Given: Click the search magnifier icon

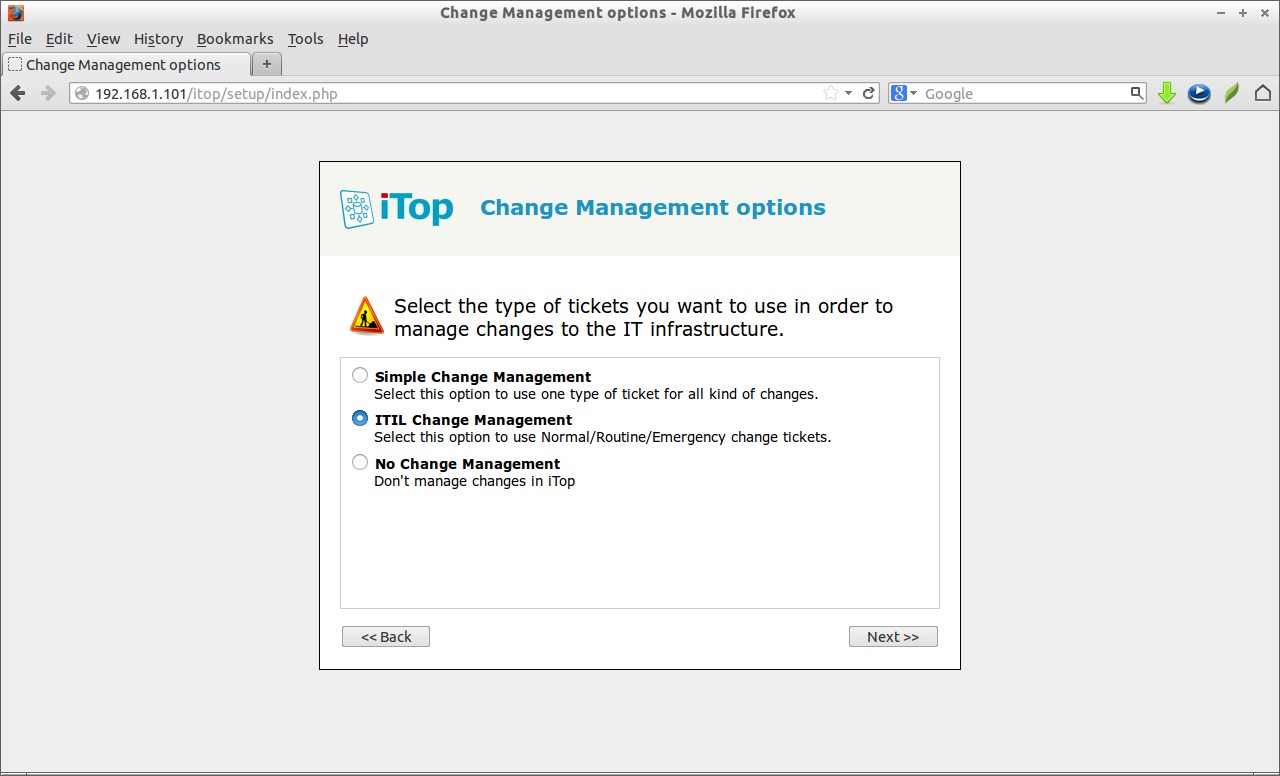Looking at the screenshot, I should click(x=1136, y=93).
